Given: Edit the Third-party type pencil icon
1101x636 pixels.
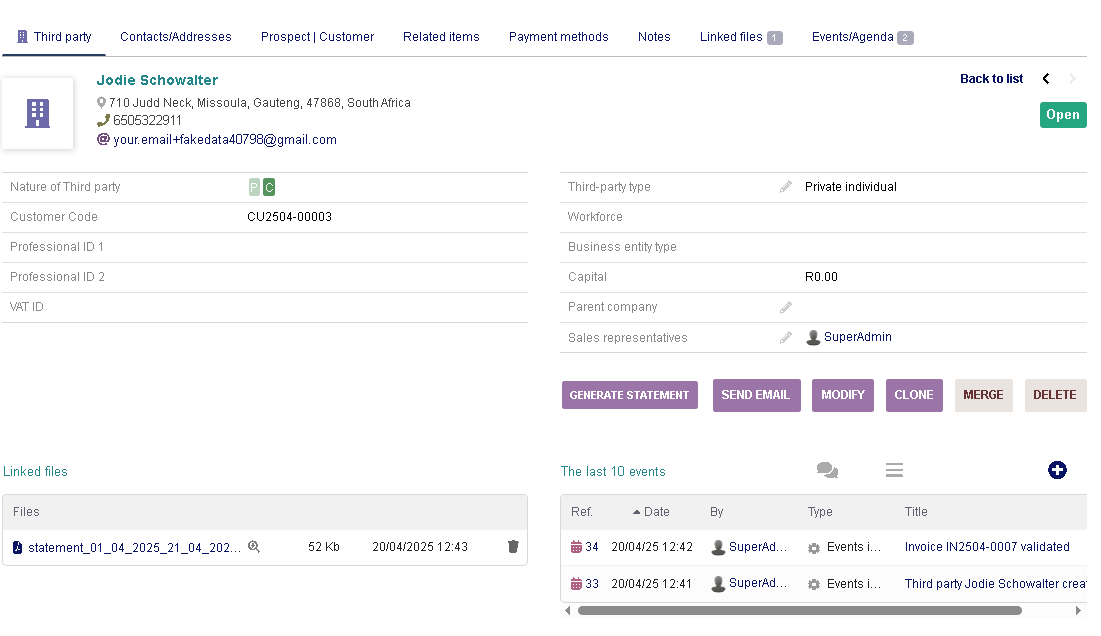Looking at the screenshot, I should 786,187.
